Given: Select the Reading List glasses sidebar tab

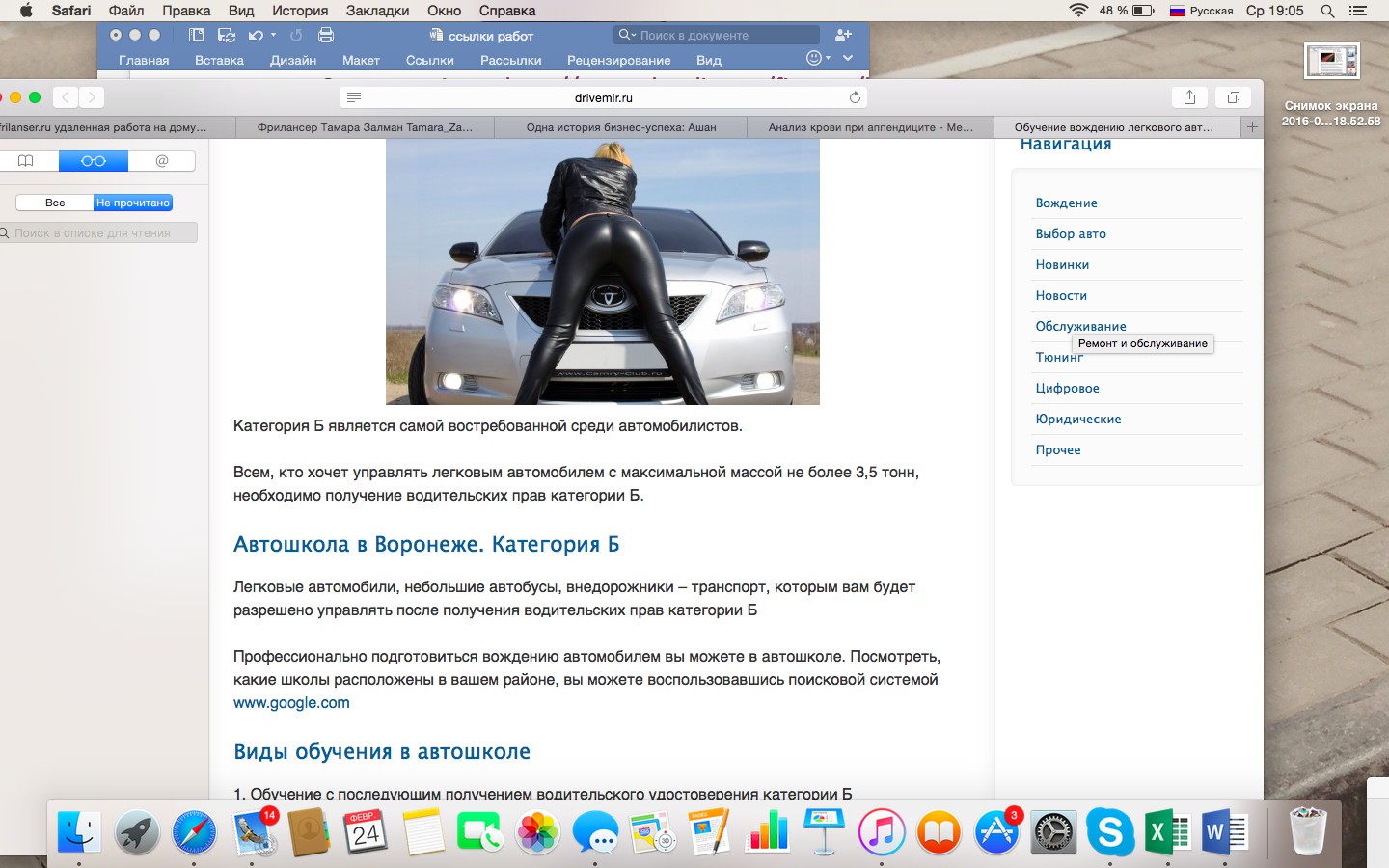Looking at the screenshot, I should (94, 161).
